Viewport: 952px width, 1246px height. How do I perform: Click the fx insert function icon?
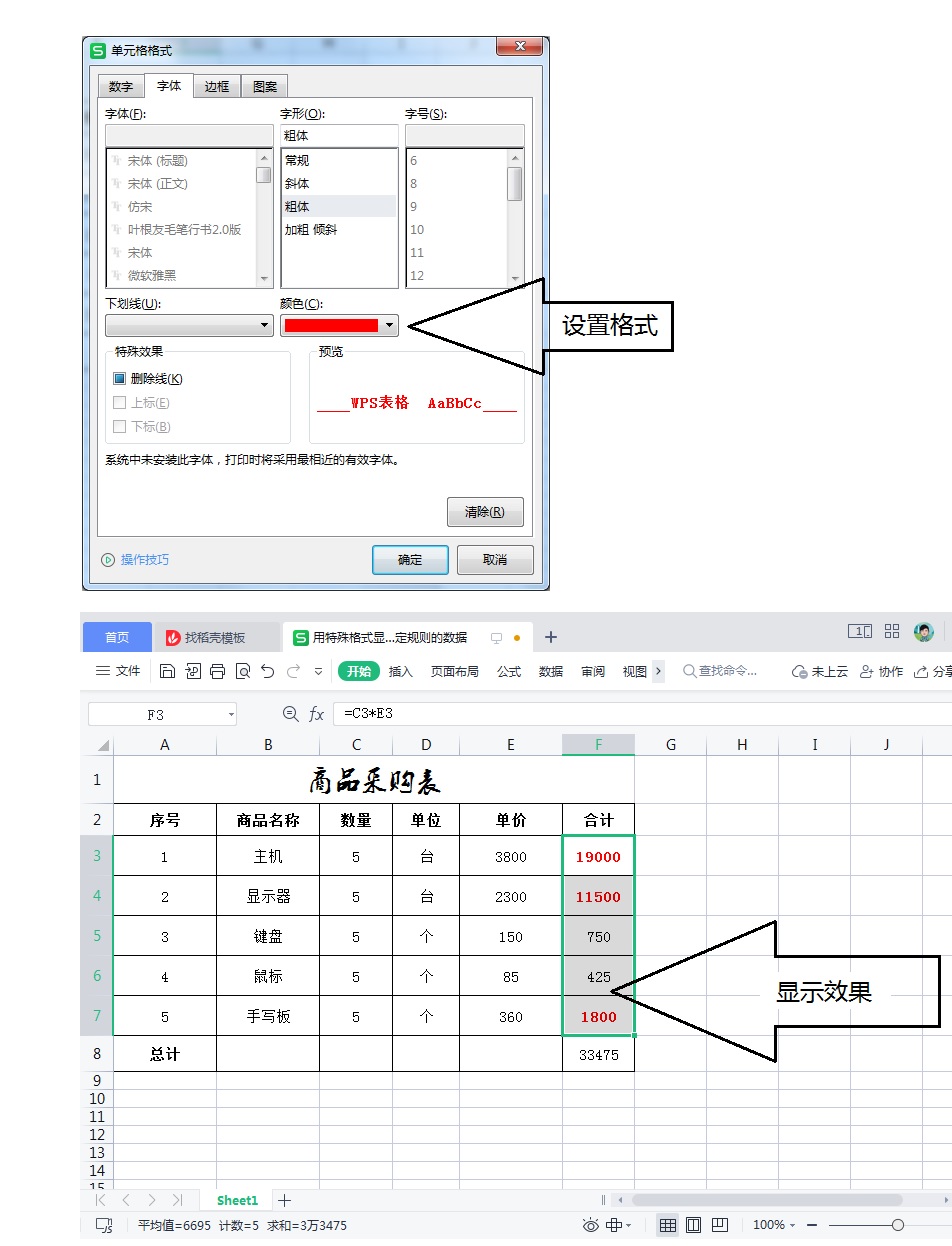pyautogui.click(x=316, y=714)
